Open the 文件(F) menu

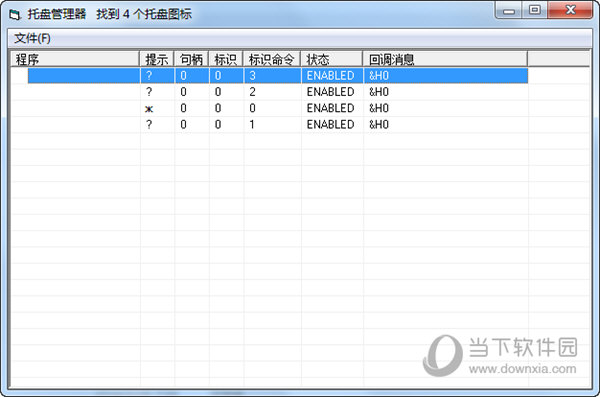(x=32, y=38)
